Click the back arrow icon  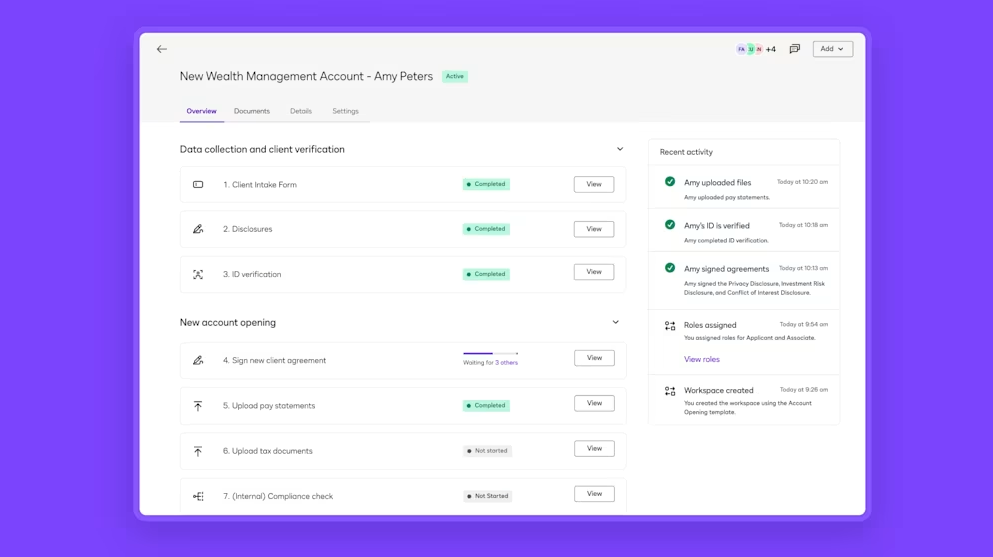pyautogui.click(x=161, y=49)
